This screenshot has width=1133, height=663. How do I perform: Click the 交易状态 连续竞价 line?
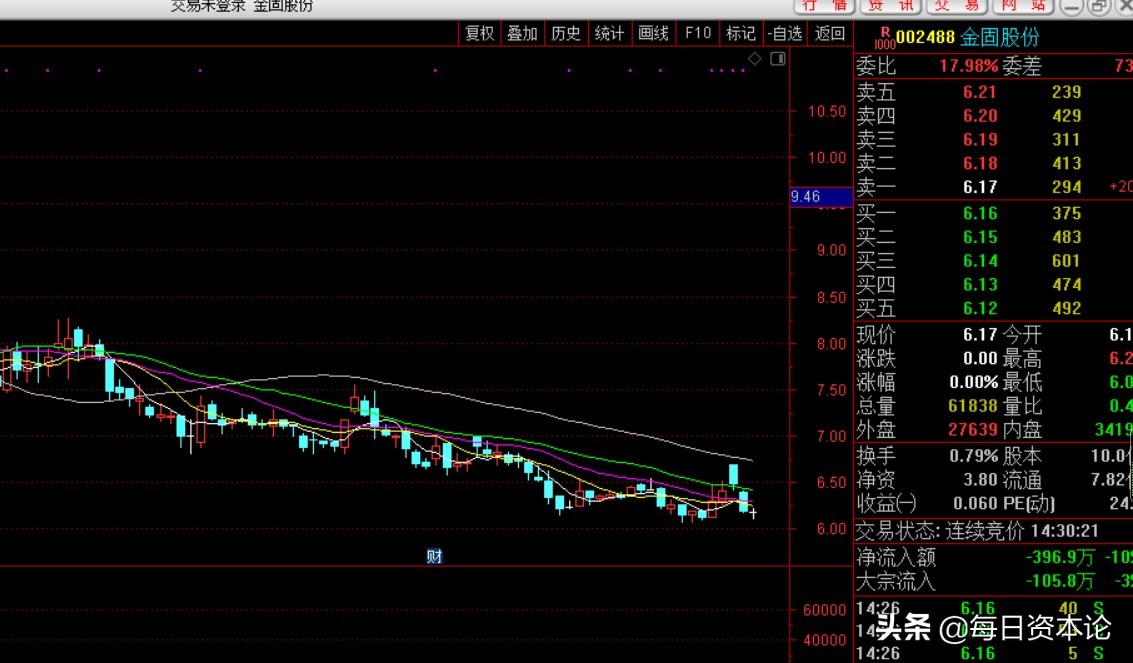tap(978, 532)
